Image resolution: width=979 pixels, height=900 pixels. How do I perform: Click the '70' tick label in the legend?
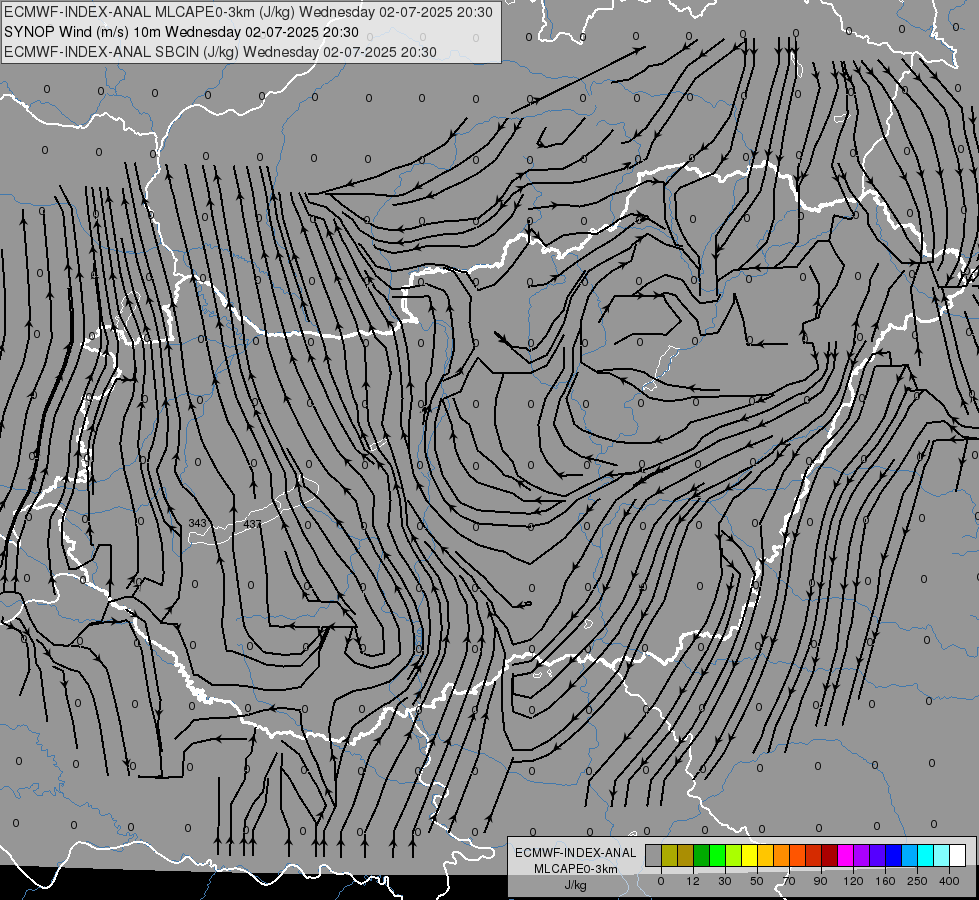pyautogui.click(x=789, y=881)
